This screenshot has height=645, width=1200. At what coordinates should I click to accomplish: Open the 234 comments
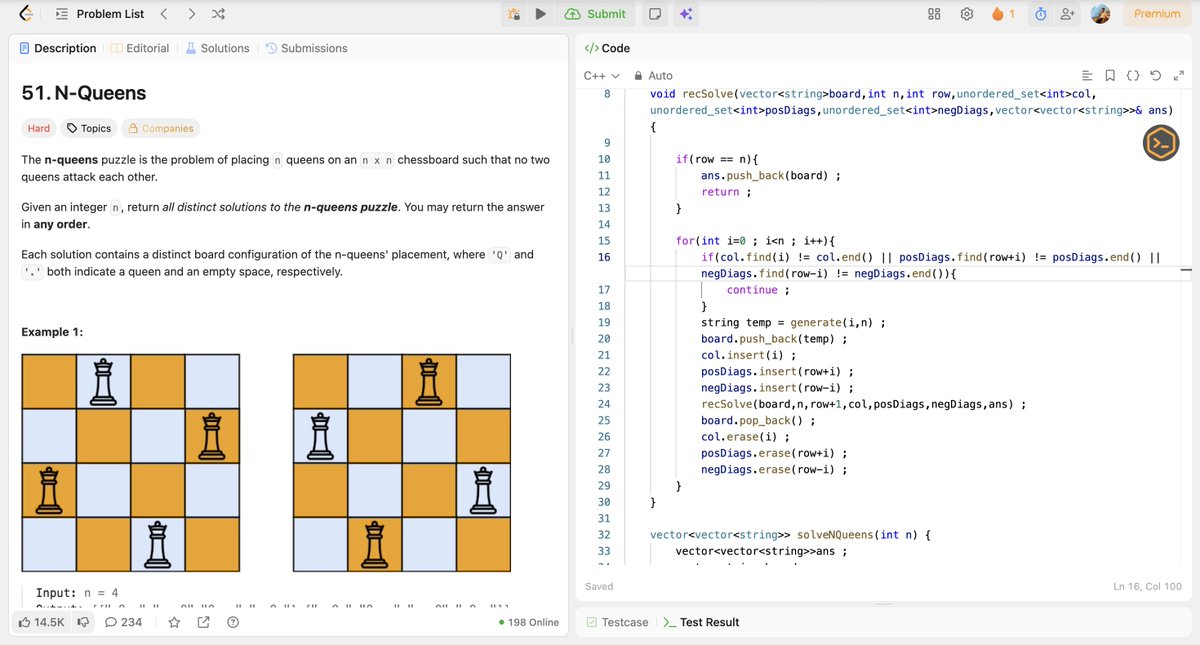pyautogui.click(x=124, y=622)
